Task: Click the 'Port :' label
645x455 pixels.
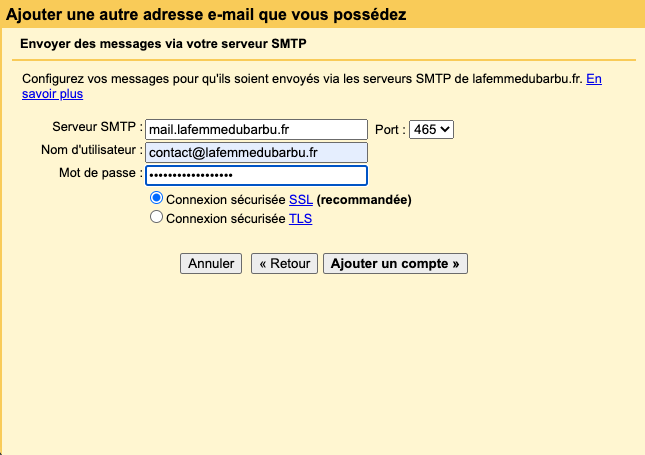Action: (390, 130)
